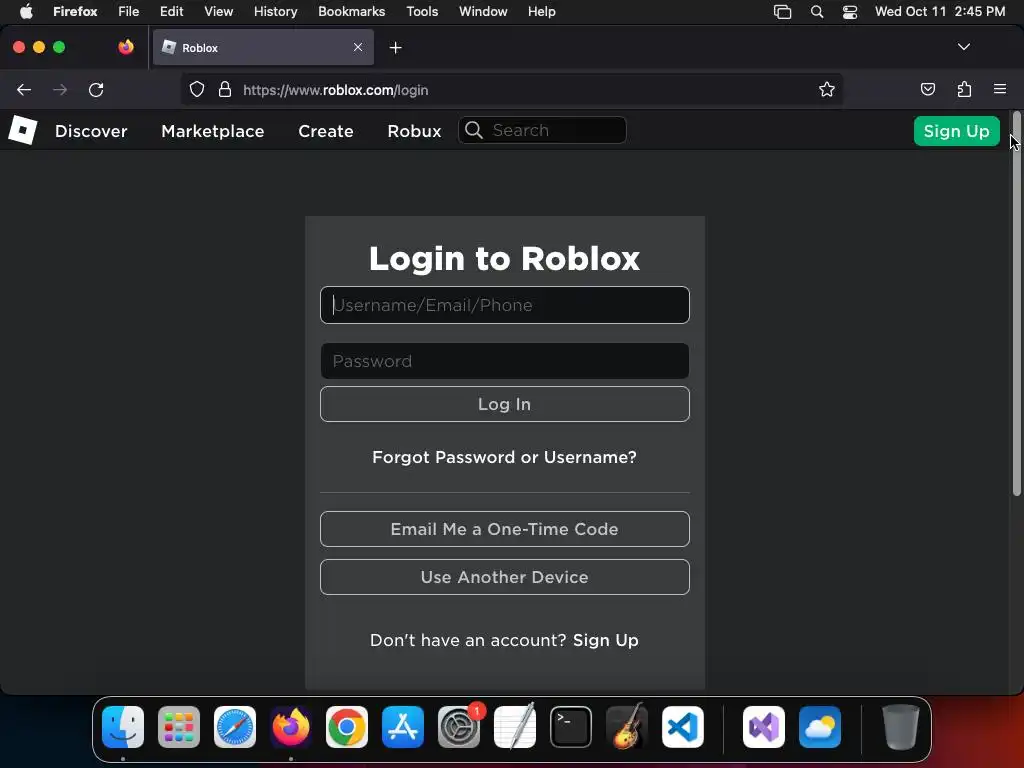The height and width of the screenshot is (768, 1024).
Task: Open Visual Studio Code from the dock
Action: pos(683,727)
